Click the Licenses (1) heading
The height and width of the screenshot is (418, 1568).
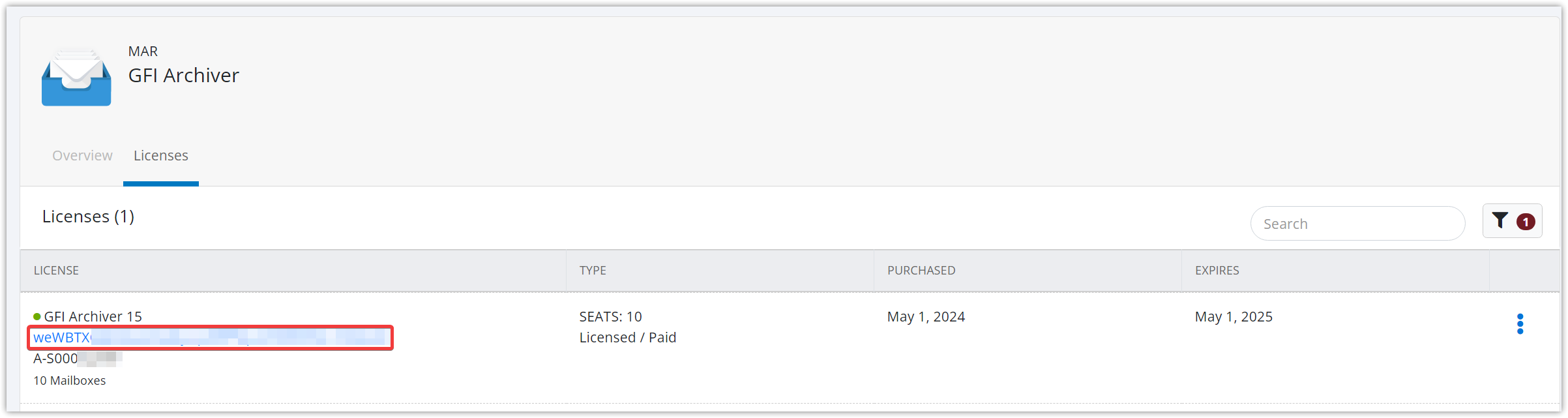pos(88,216)
